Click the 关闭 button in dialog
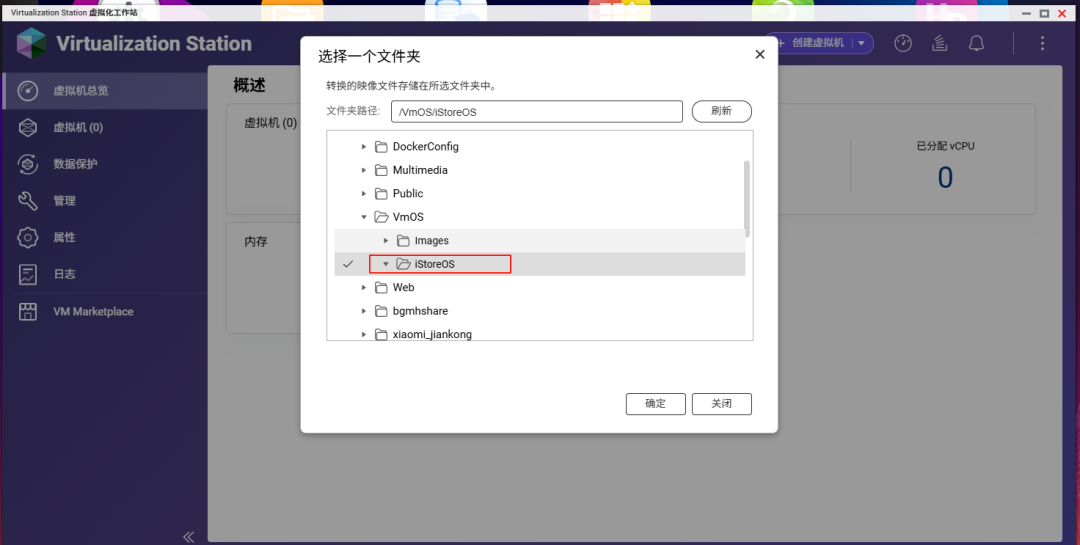Image resolution: width=1080 pixels, height=545 pixels. (x=721, y=404)
